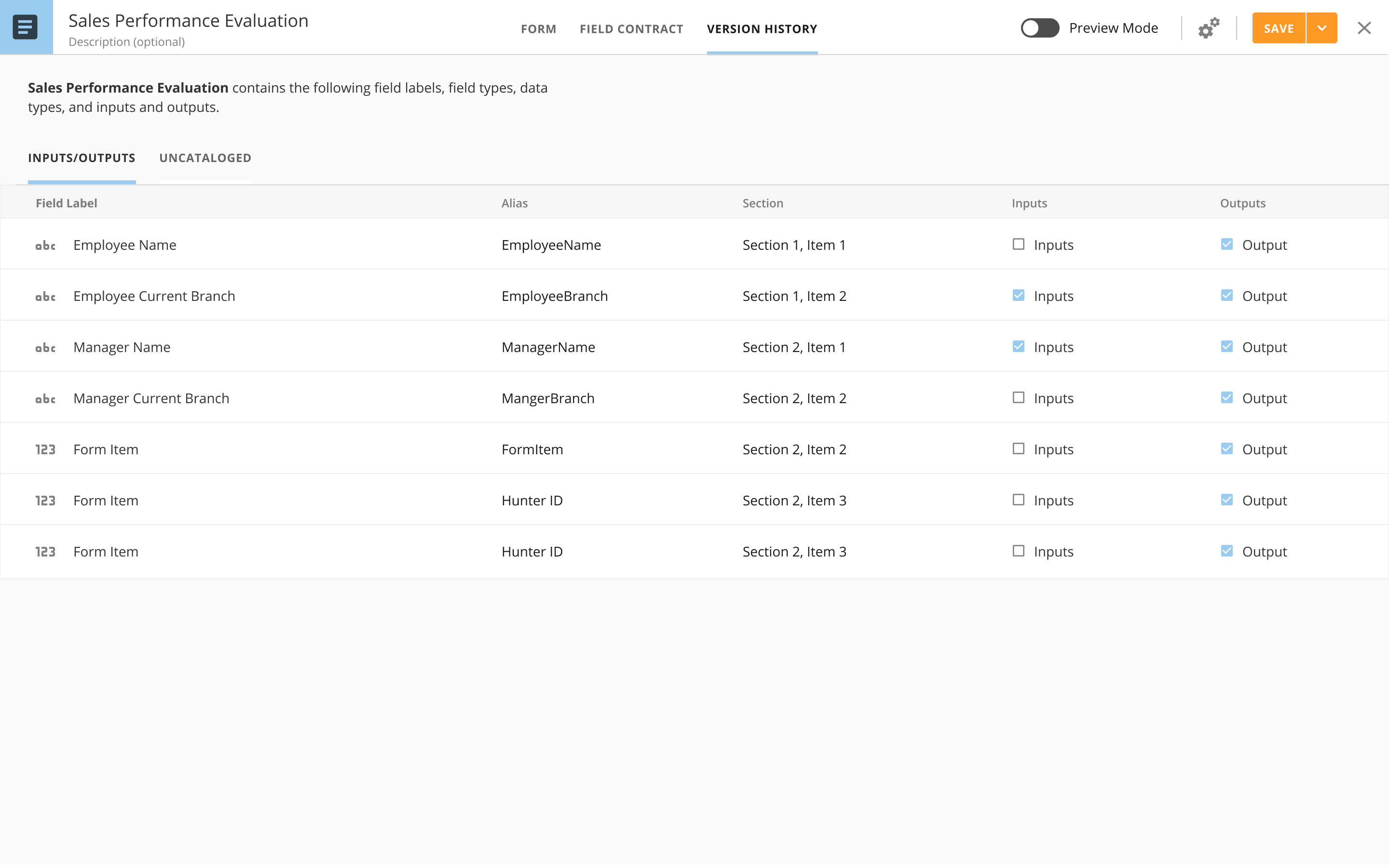The width and height of the screenshot is (1389, 868).
Task: Click the SAVE button
Action: pyautogui.click(x=1279, y=27)
